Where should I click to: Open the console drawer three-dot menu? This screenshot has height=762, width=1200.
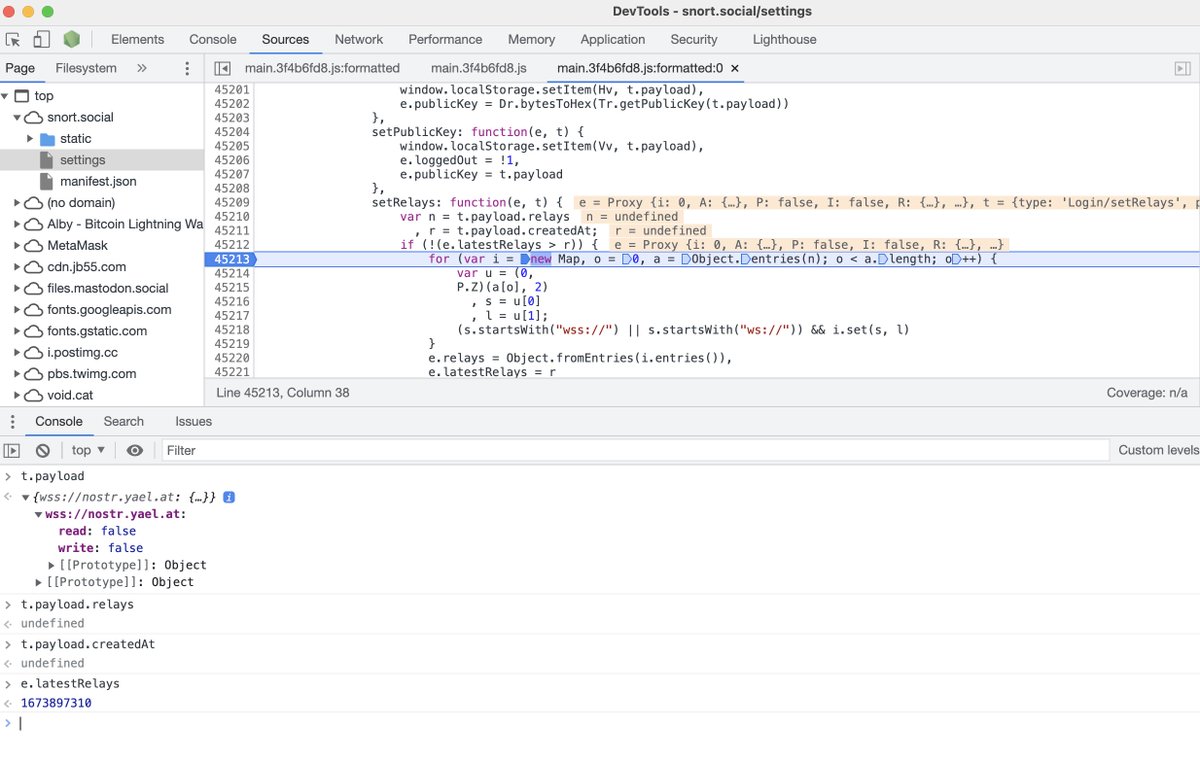13,421
